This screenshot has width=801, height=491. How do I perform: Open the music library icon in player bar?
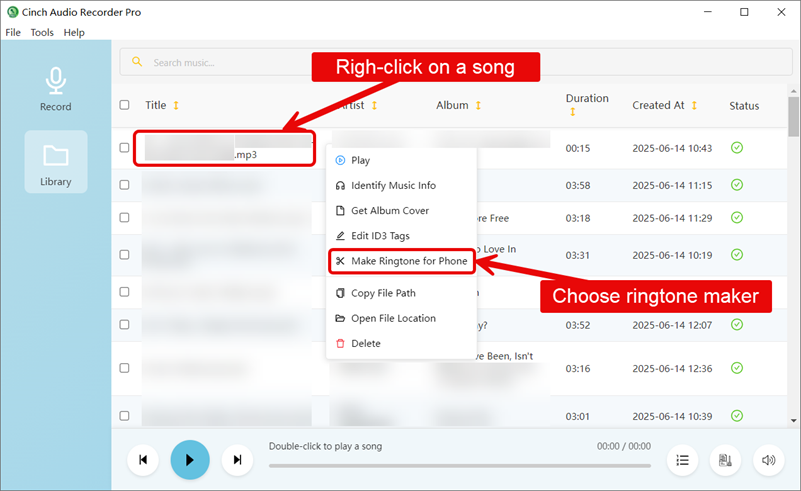click(x=725, y=460)
